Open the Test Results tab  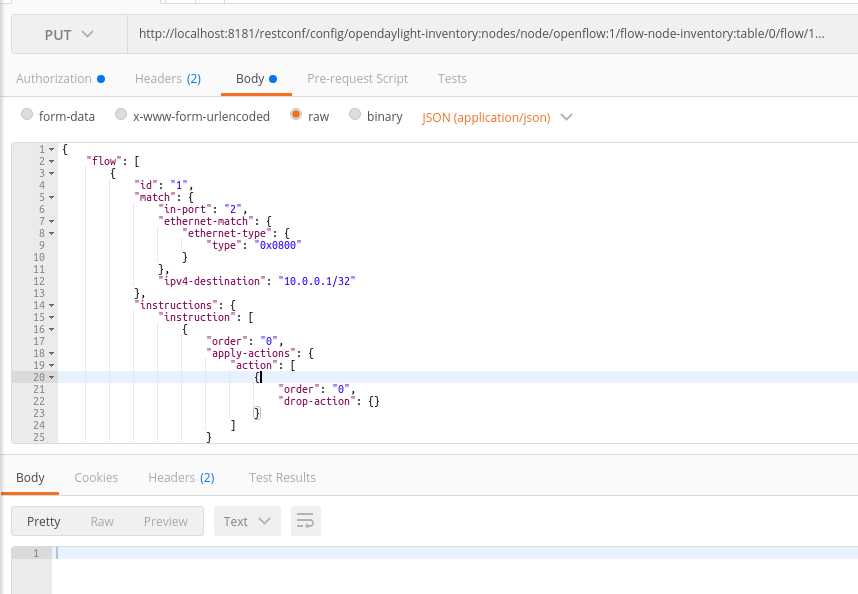(282, 477)
